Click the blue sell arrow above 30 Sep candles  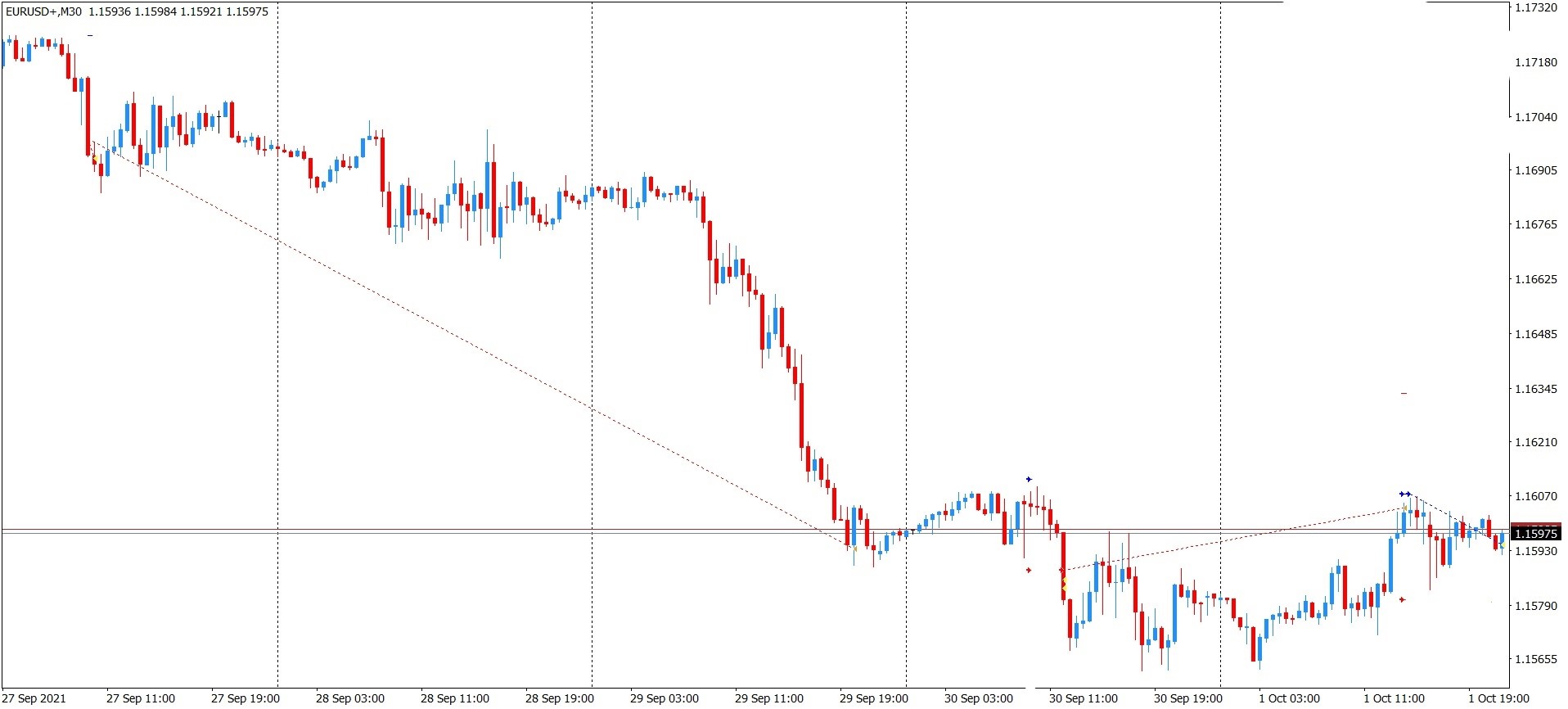coord(1029,479)
